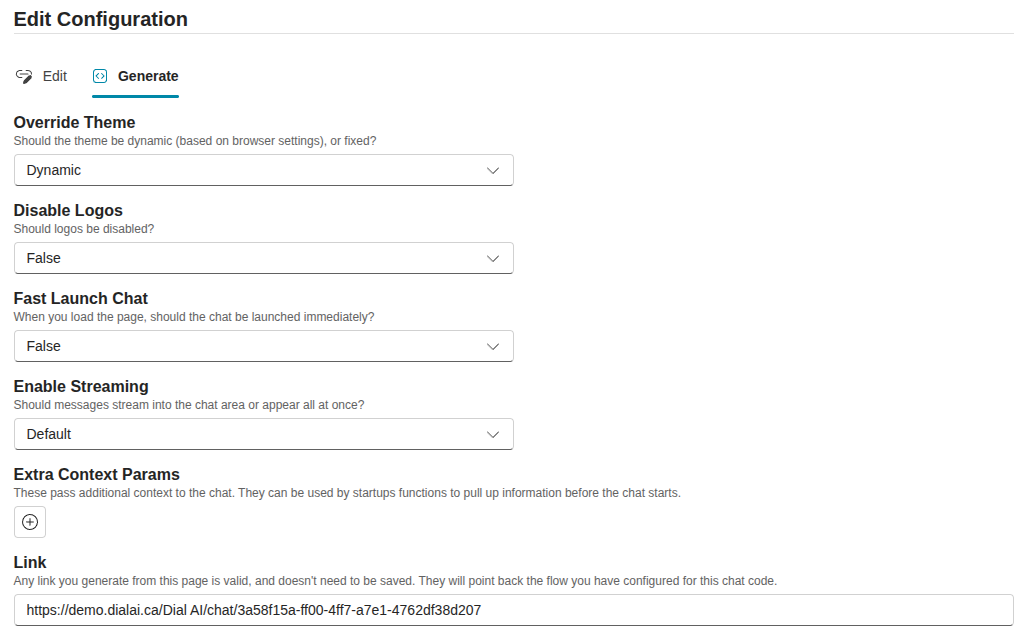
Task: Select the code brackets icon beside Generate
Action: (99, 75)
